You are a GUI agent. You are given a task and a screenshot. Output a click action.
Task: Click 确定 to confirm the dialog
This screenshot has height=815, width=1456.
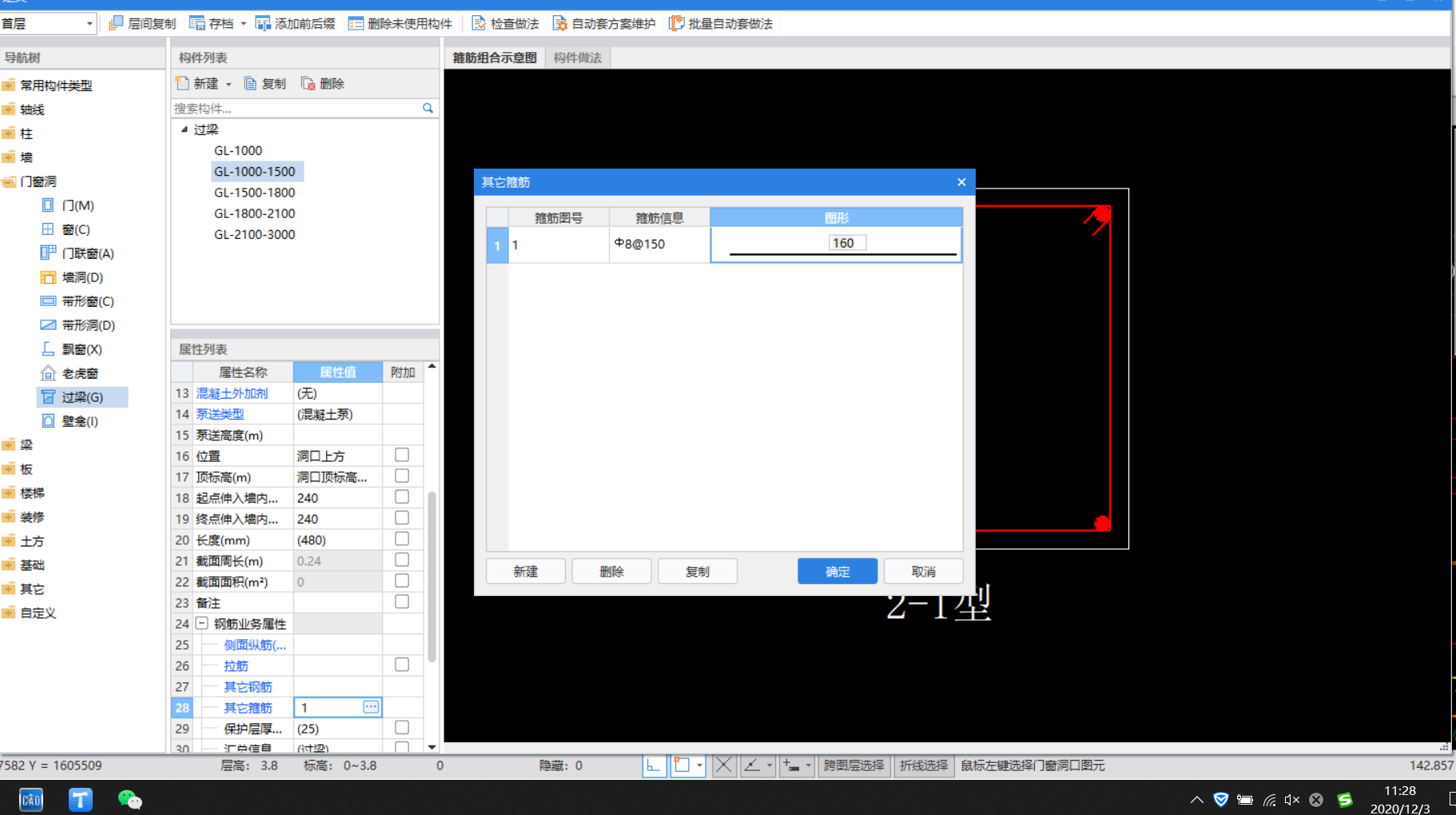tap(837, 571)
